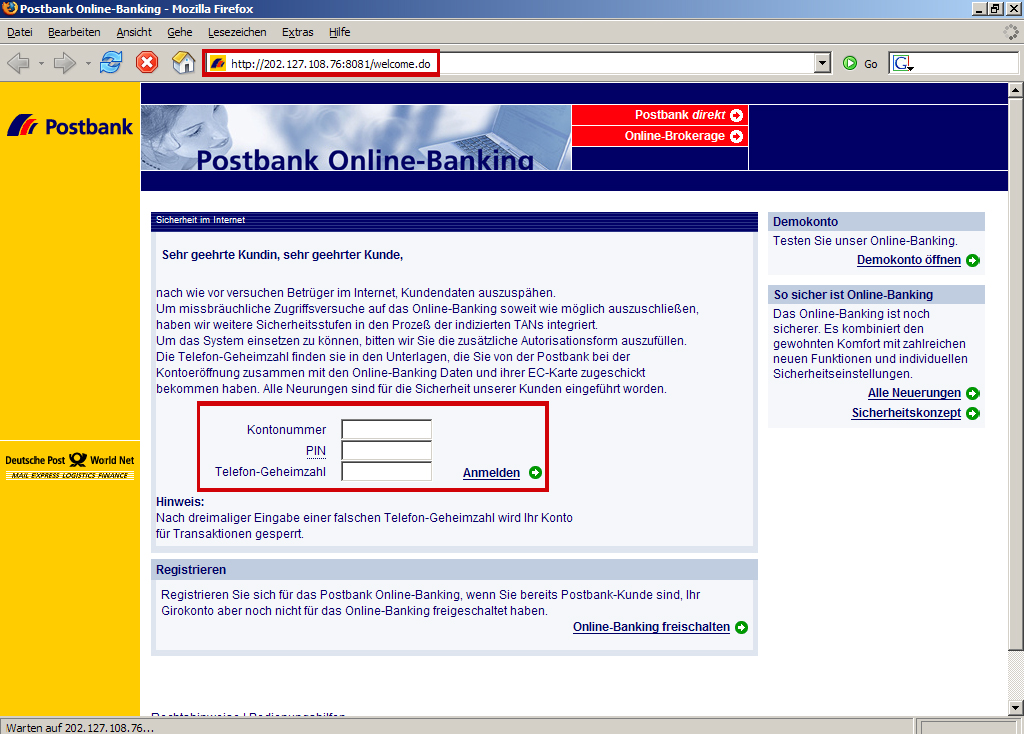The height and width of the screenshot is (734, 1024).
Task: Click the Postbank direkt red button
Action: (660, 115)
